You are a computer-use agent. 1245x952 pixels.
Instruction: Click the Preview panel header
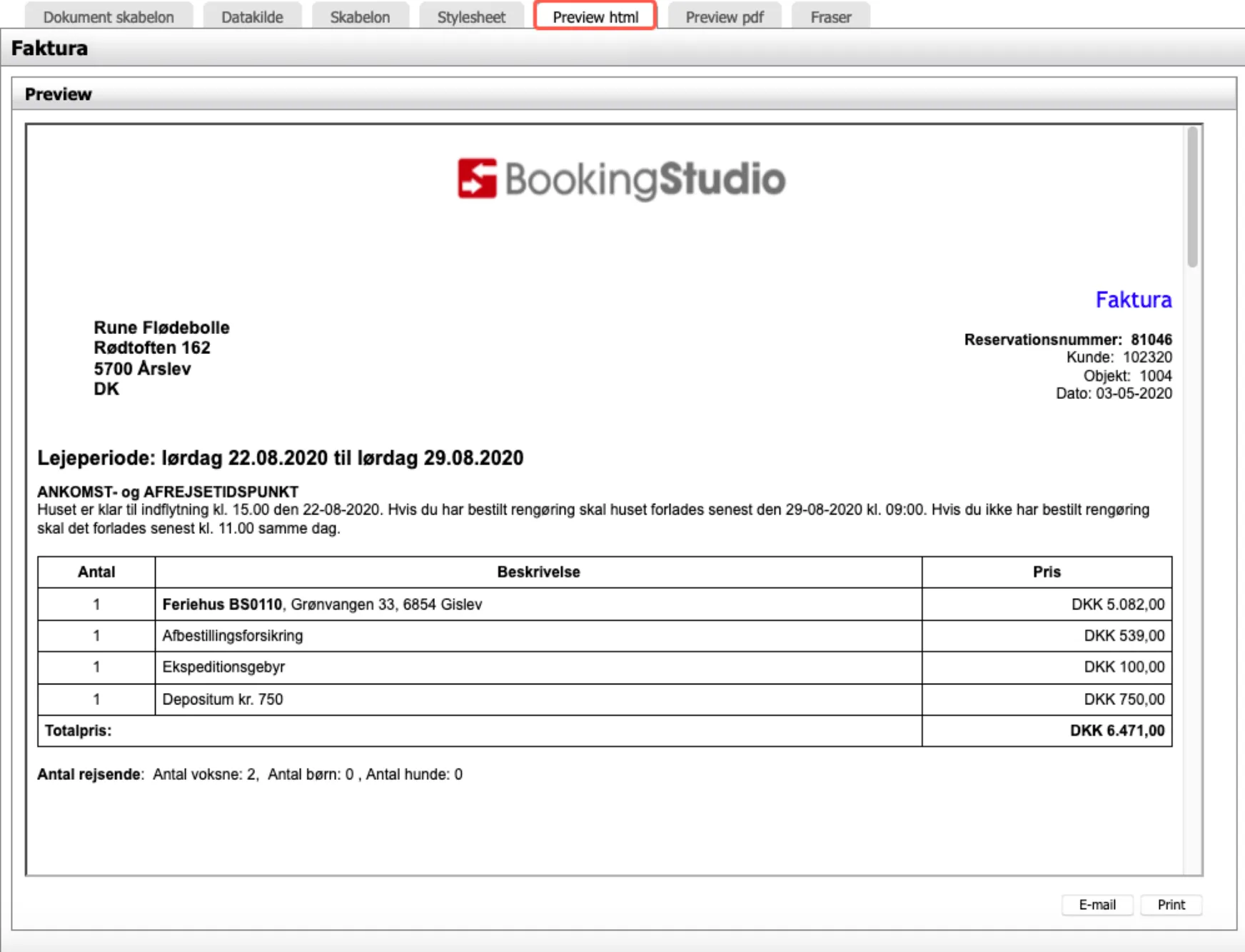(59, 94)
